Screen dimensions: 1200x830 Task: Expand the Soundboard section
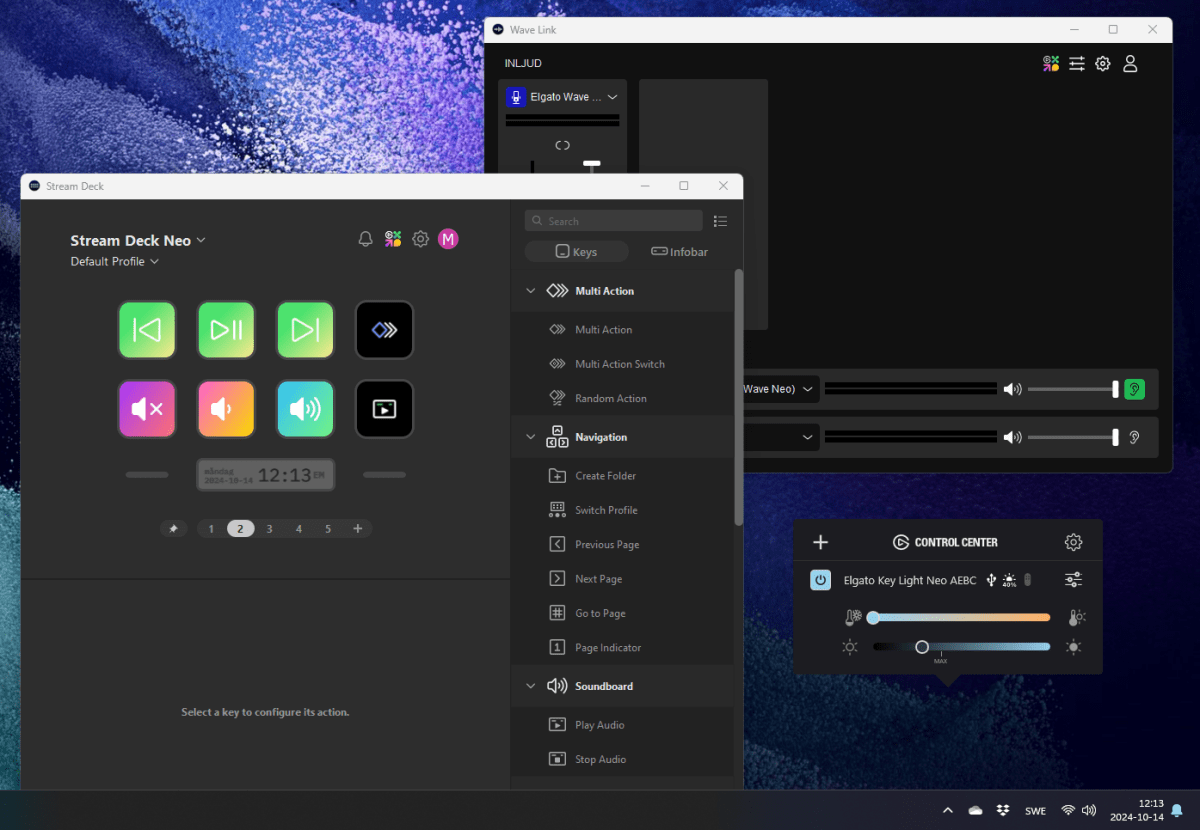point(531,686)
